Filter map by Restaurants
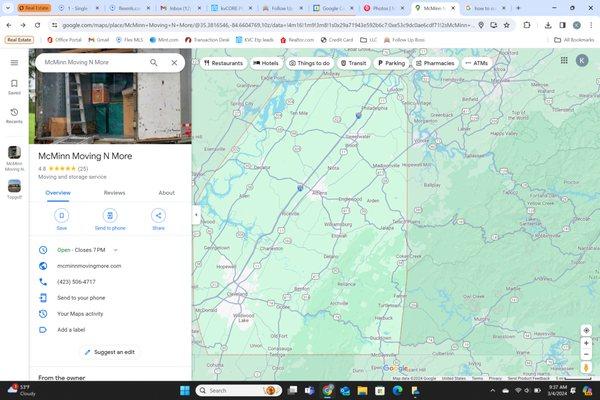The height and width of the screenshot is (400, 600). click(x=223, y=63)
